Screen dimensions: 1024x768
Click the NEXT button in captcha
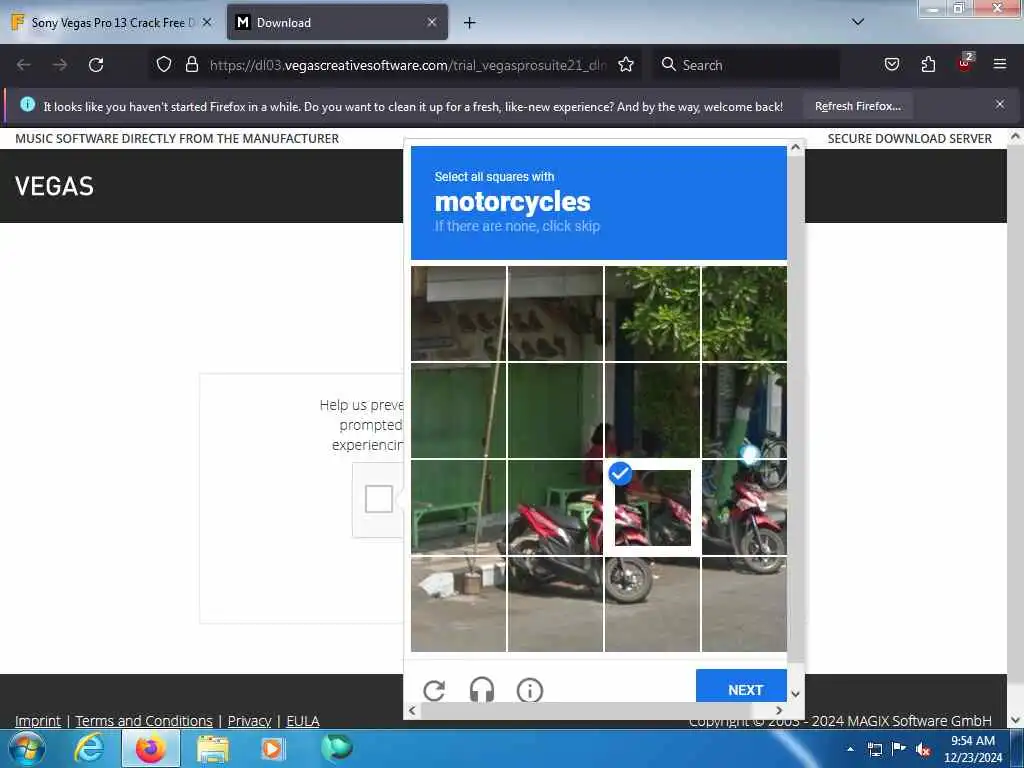[x=741, y=686]
